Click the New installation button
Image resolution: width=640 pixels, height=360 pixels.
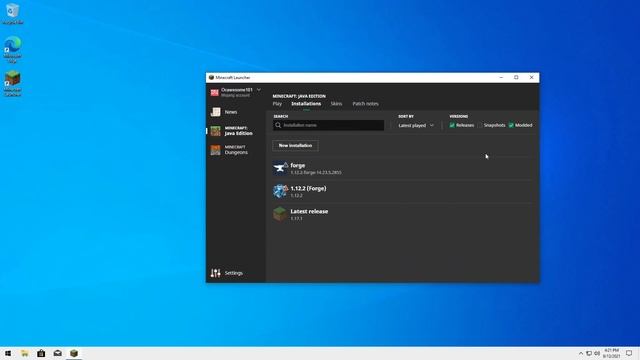click(296, 146)
